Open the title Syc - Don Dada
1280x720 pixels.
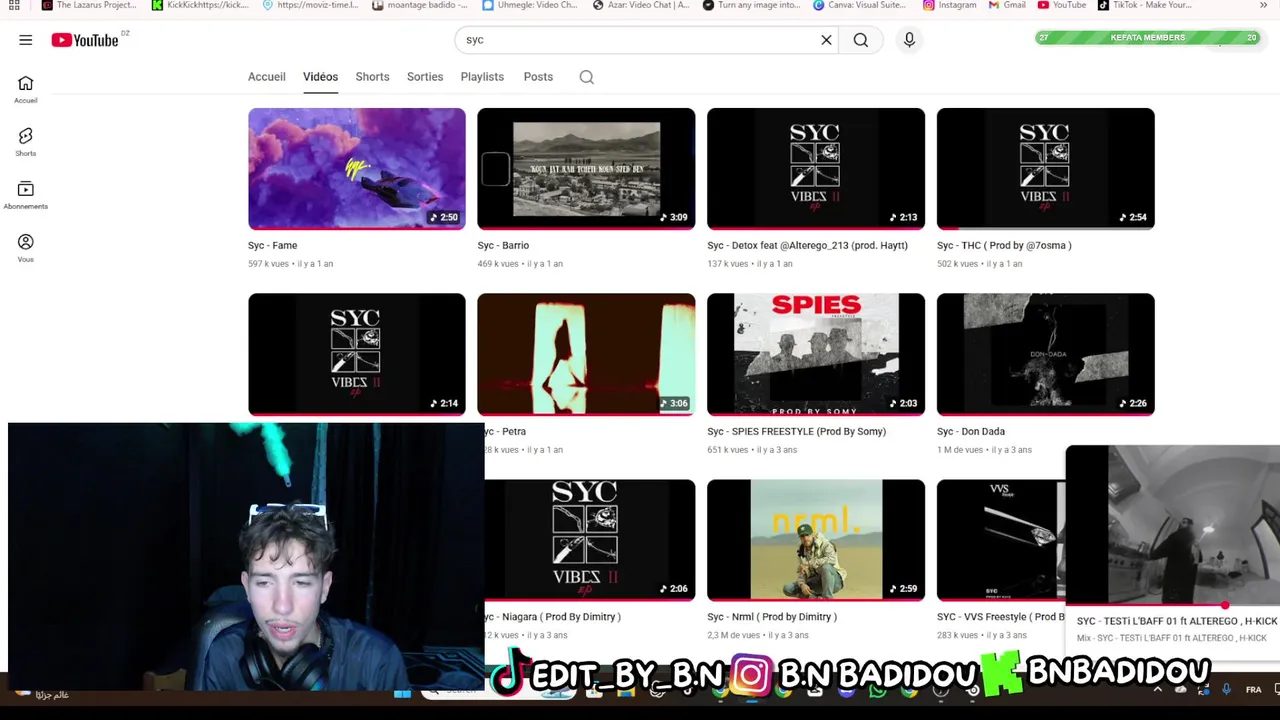[971, 431]
